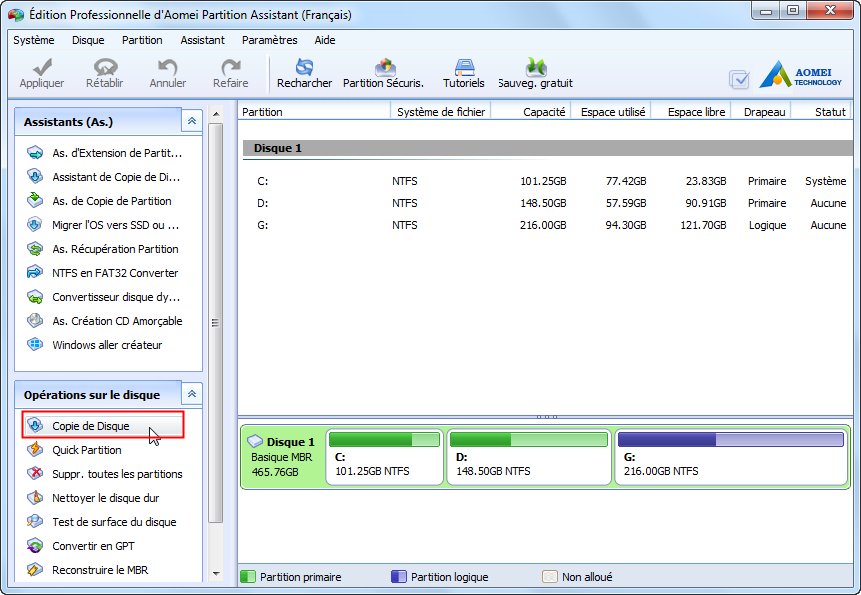
Task: Click the Partition logique legend swatch
Action: point(399,577)
